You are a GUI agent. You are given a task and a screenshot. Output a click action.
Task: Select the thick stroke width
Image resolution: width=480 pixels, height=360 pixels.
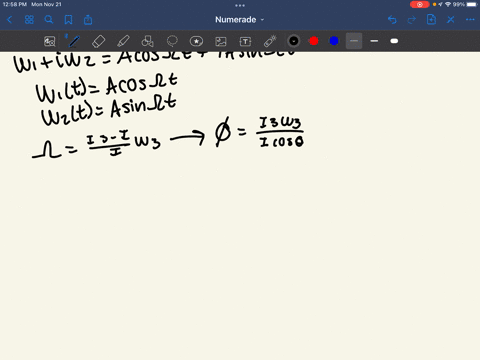[394, 41]
